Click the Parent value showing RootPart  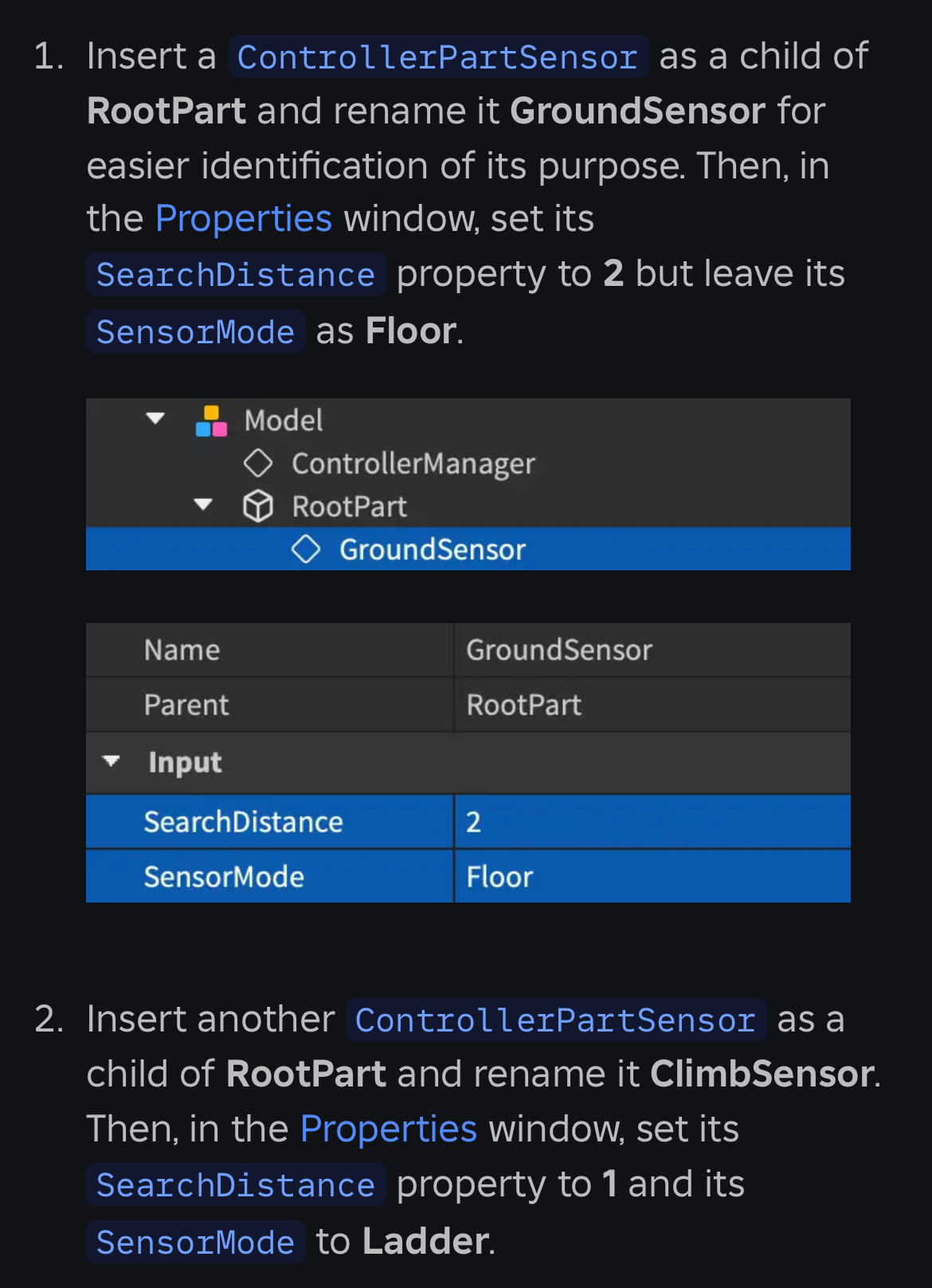point(652,705)
